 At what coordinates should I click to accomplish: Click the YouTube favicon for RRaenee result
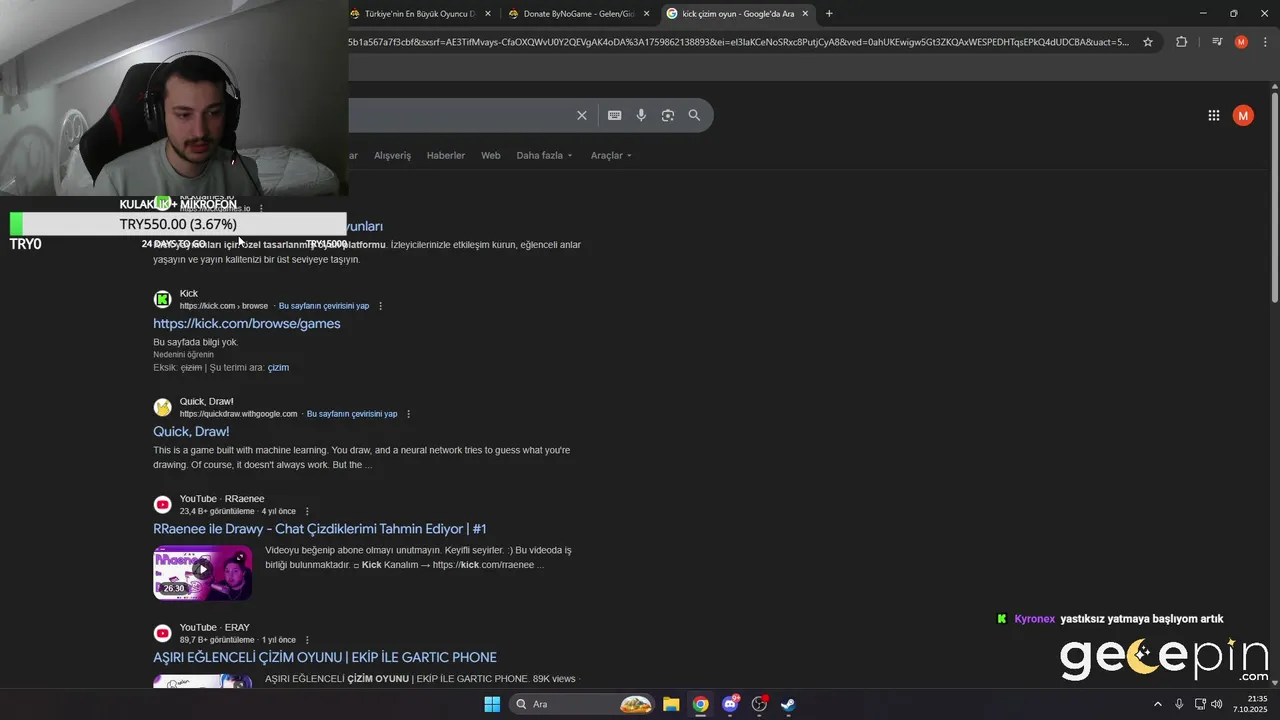[162, 505]
